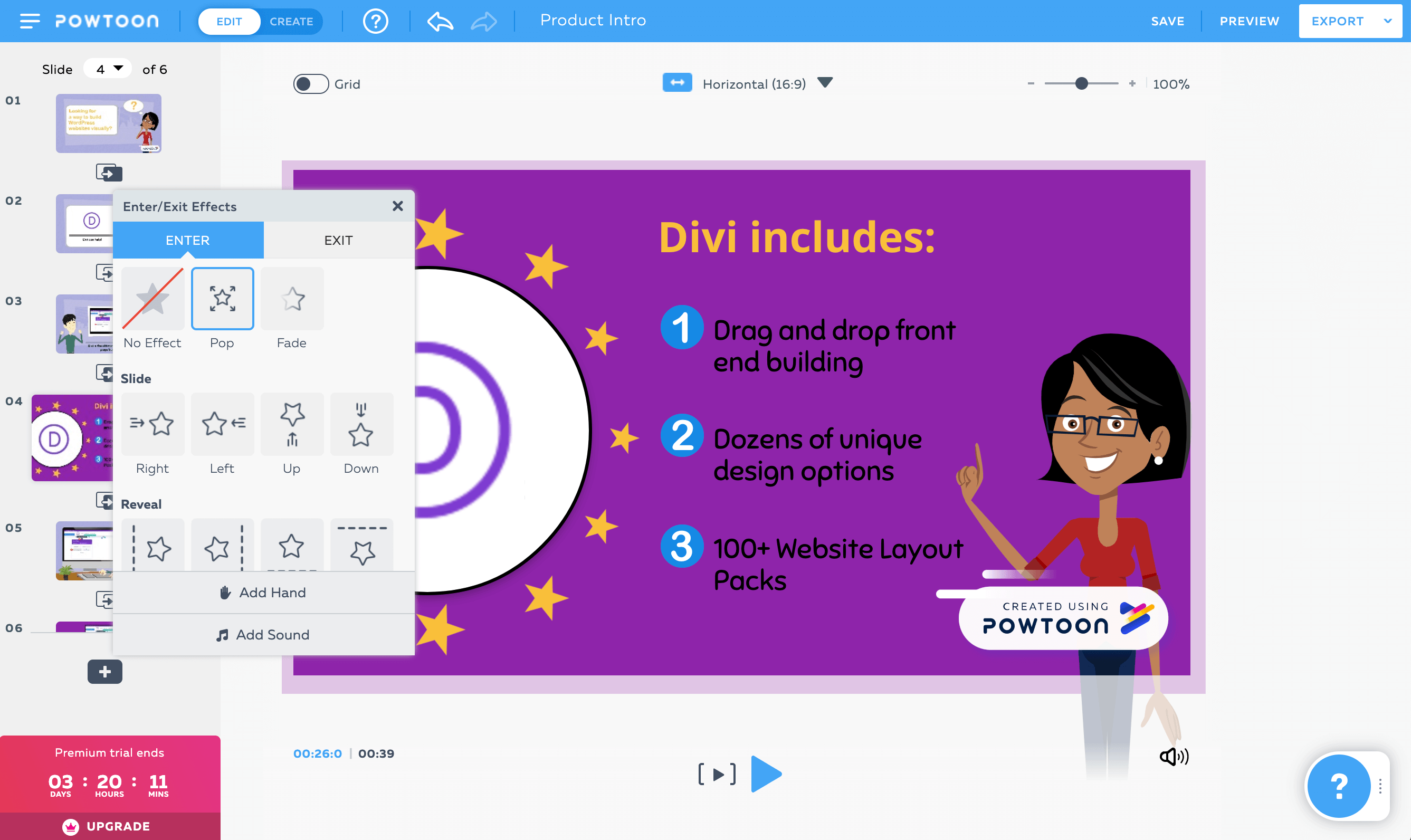Image resolution: width=1411 pixels, height=840 pixels.
Task: Set enter effect to No Effect
Action: click(153, 299)
